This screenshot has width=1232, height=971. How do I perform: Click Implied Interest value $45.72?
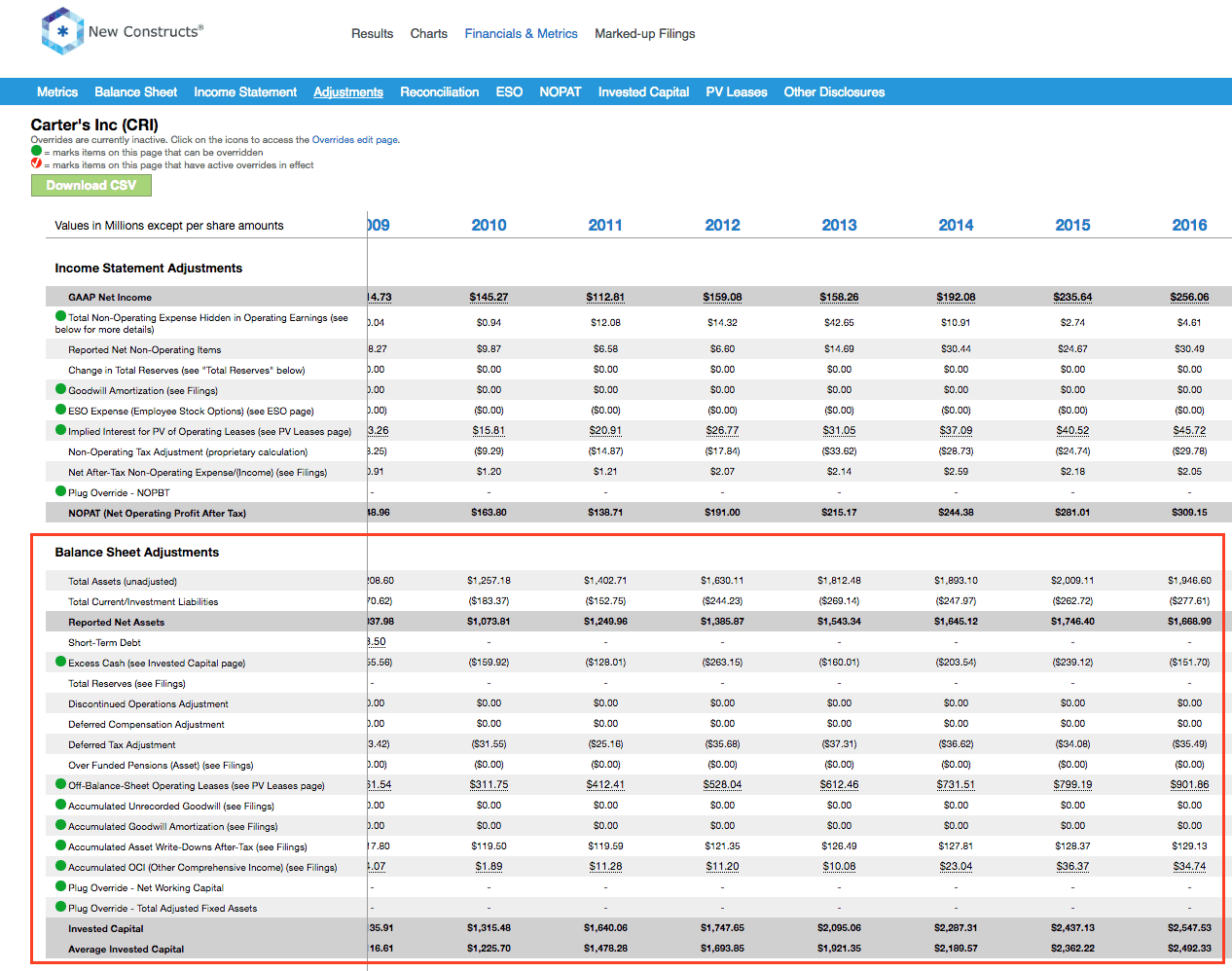click(x=1189, y=430)
